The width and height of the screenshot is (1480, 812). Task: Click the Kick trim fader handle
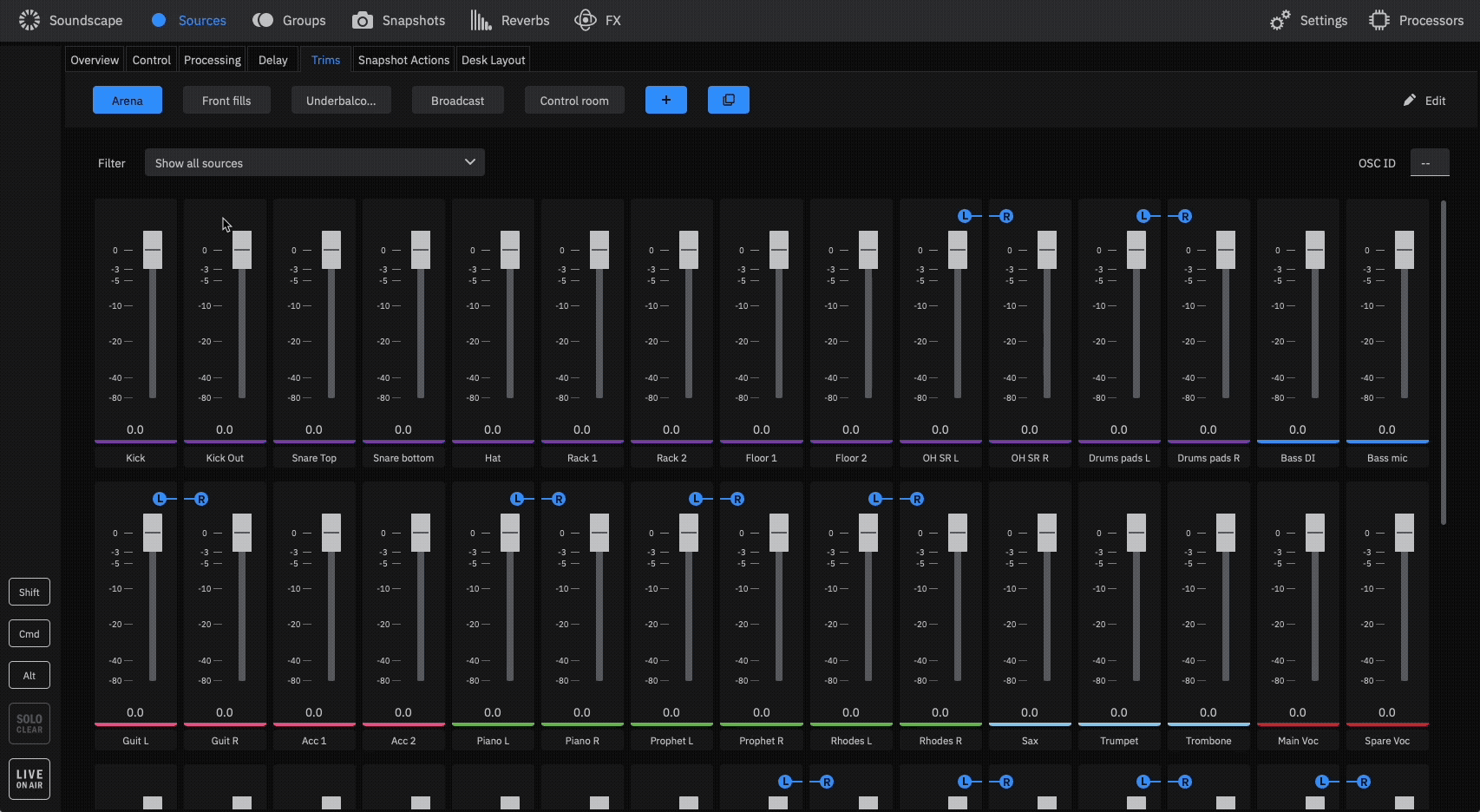(153, 250)
